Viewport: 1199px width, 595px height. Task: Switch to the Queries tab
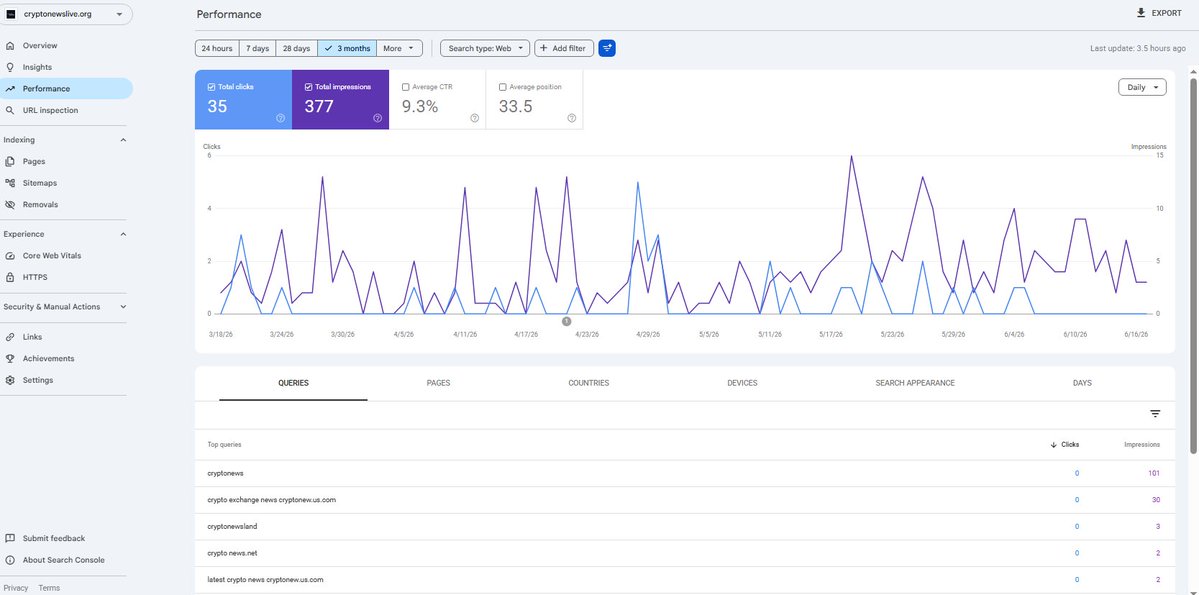click(x=294, y=383)
